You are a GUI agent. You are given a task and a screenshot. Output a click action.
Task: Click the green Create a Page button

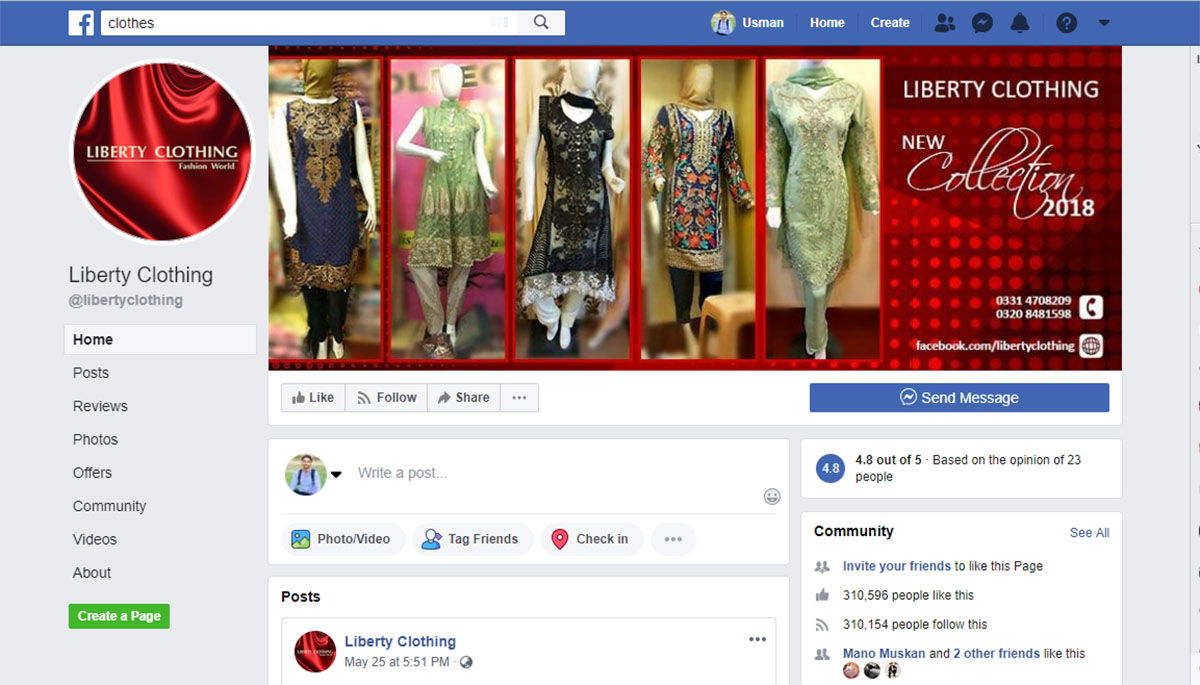tap(119, 616)
